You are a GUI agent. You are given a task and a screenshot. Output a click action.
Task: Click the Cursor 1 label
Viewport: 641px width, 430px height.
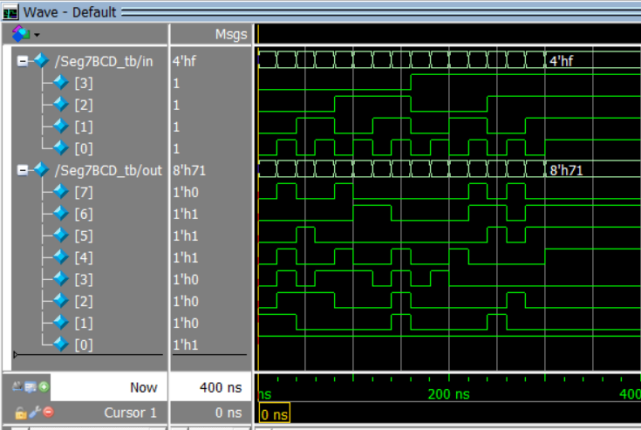click(130, 413)
